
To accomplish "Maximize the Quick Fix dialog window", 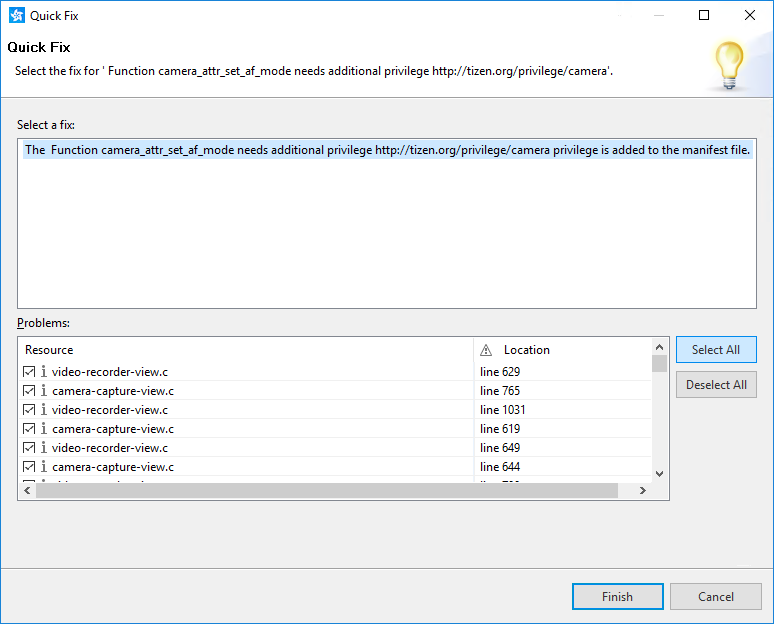I will 704,16.
